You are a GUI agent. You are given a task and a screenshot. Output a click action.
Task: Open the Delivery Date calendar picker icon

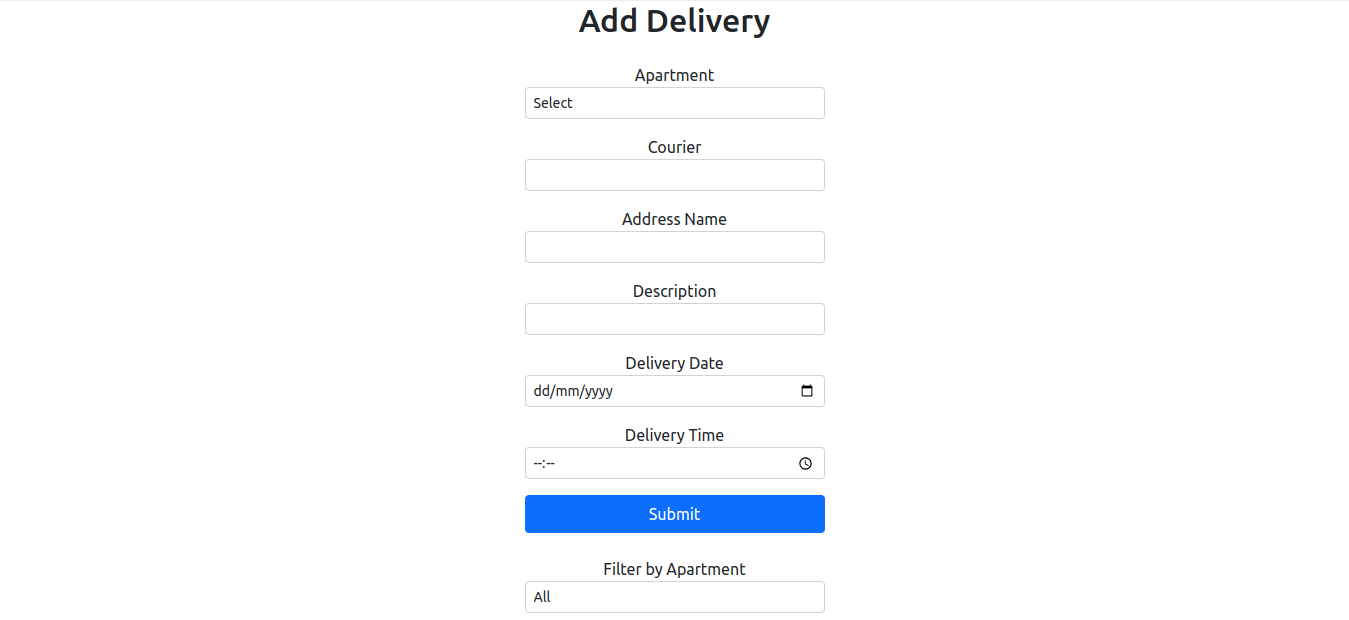pos(807,391)
